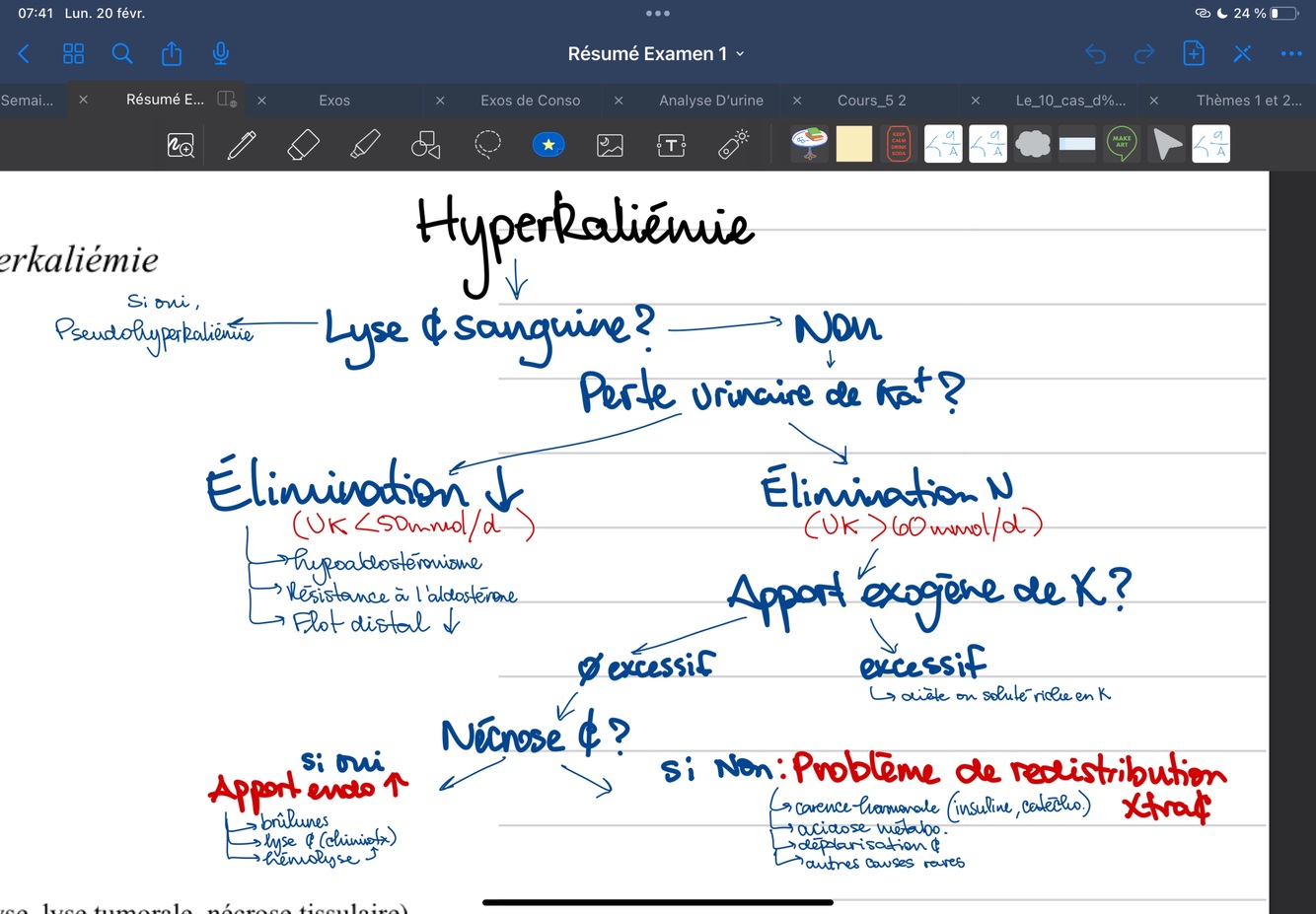Switch to the Exos de Conso tab

[531, 101]
